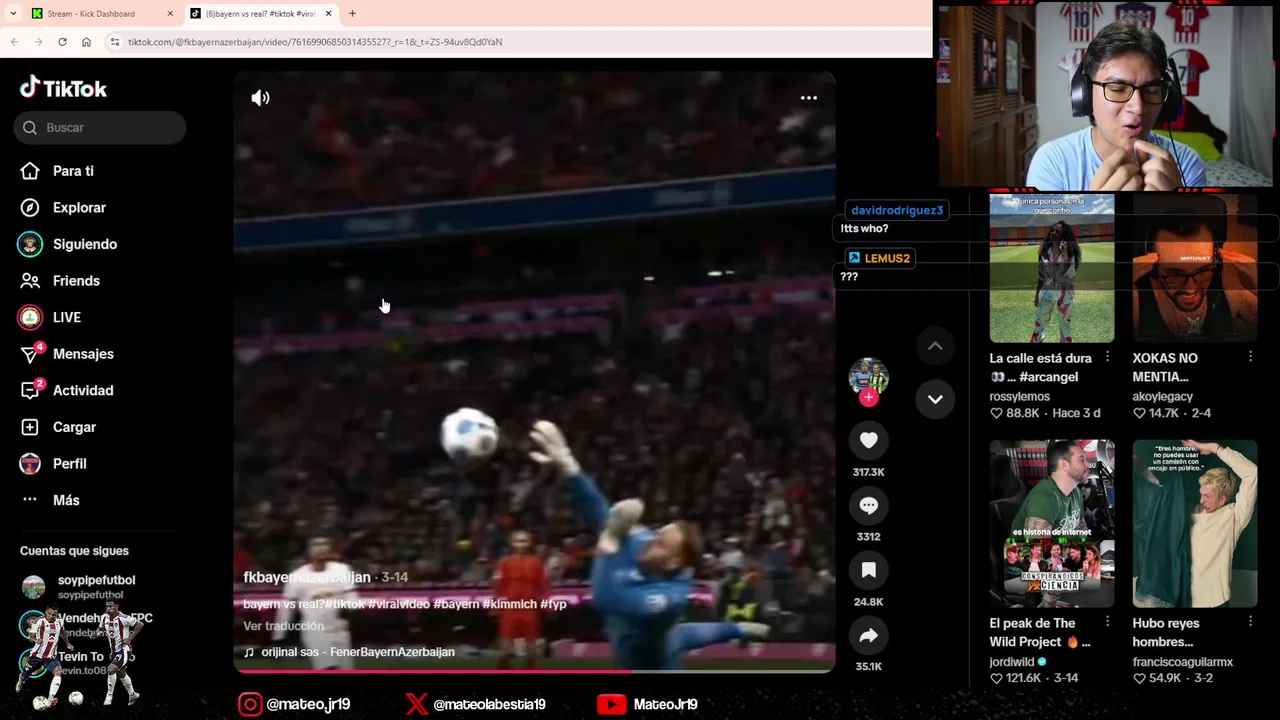Open options for 'El peak de The Wild Project'
The height and width of the screenshot is (720, 1280).
tap(1107, 622)
